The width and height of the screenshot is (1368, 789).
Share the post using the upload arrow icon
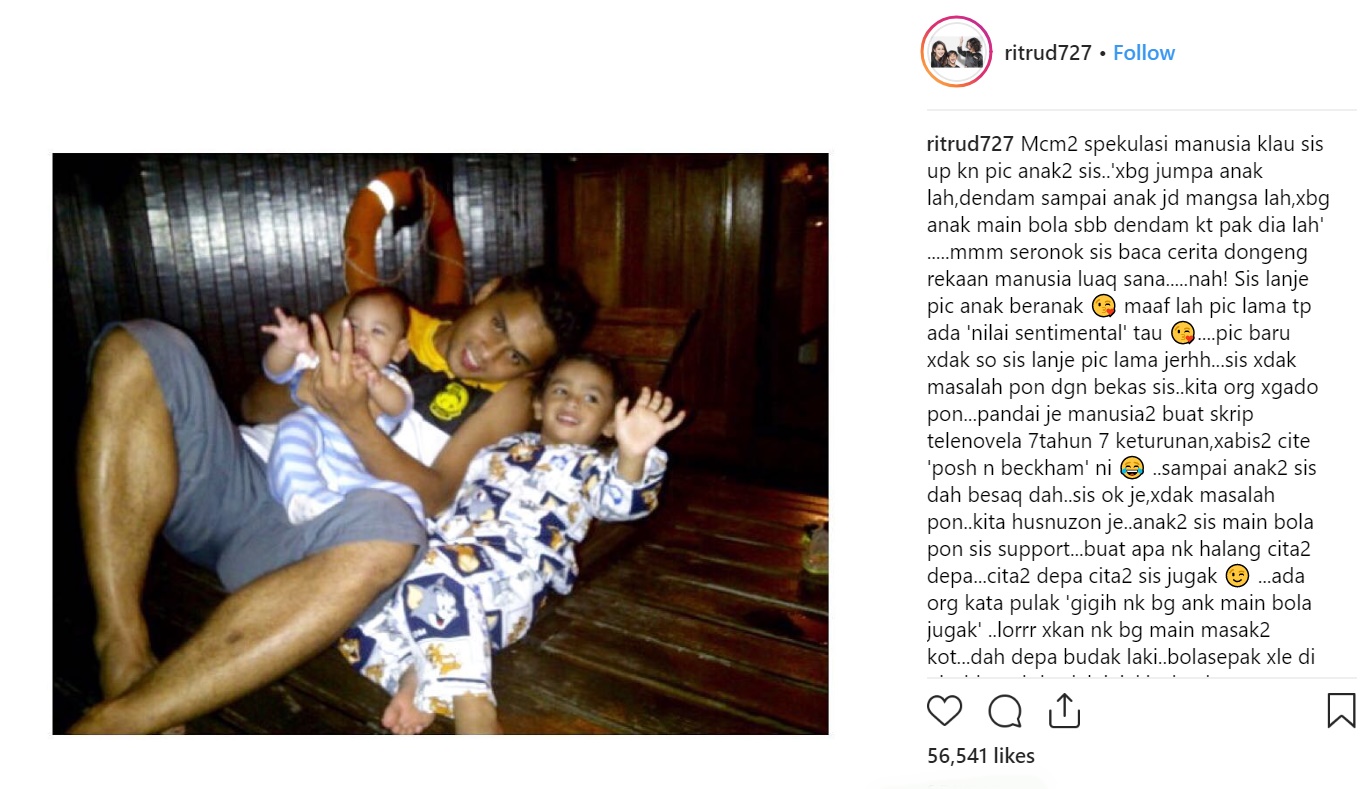pos(1064,710)
